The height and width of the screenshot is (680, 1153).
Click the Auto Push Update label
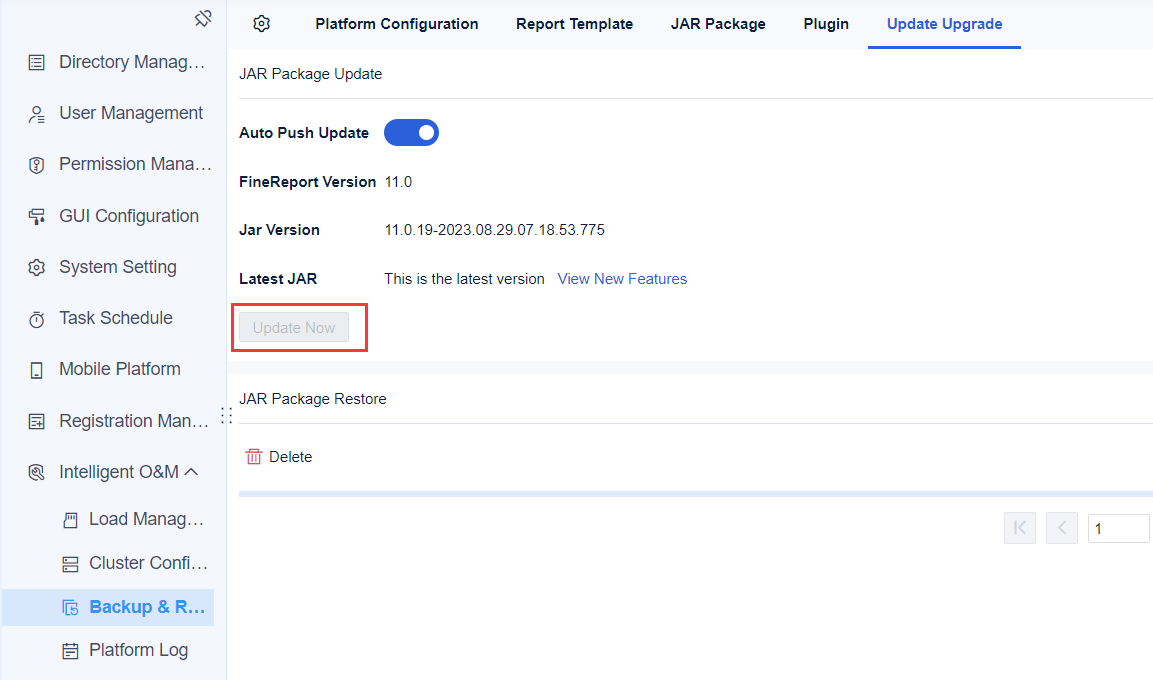coord(304,133)
